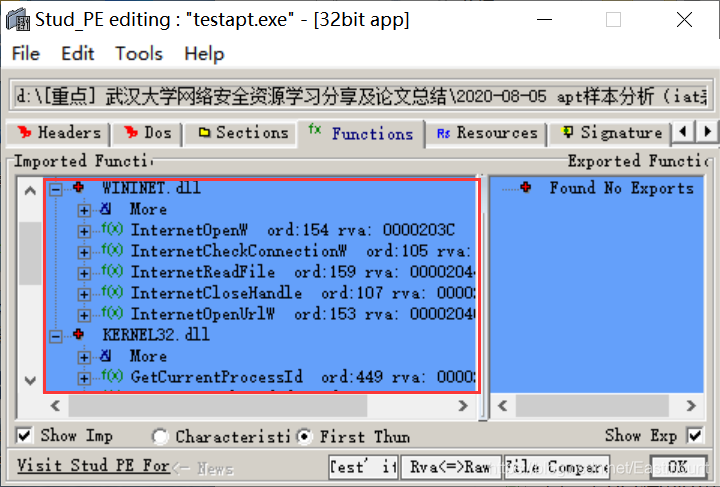720x487 pixels.
Task: Expand the More node under WININET.dll
Action: pyautogui.click(x=84, y=210)
